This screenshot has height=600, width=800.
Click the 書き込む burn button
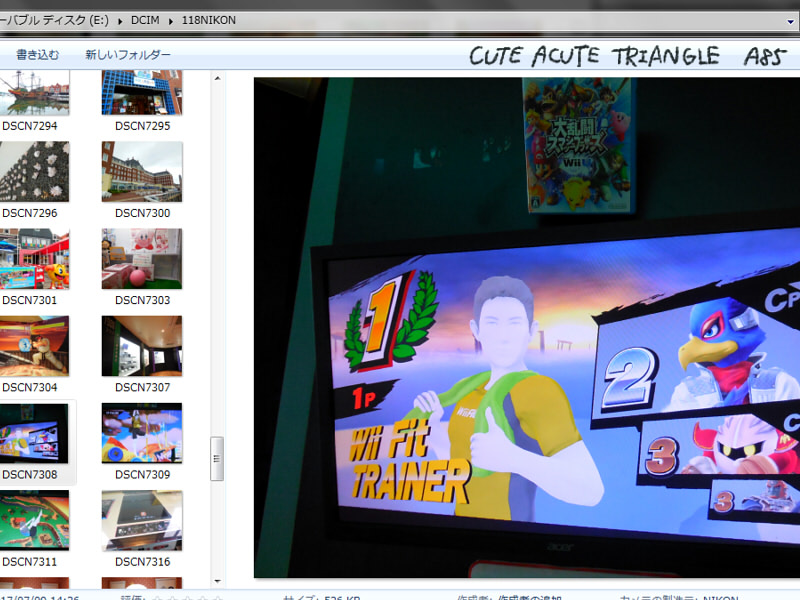tap(37, 55)
